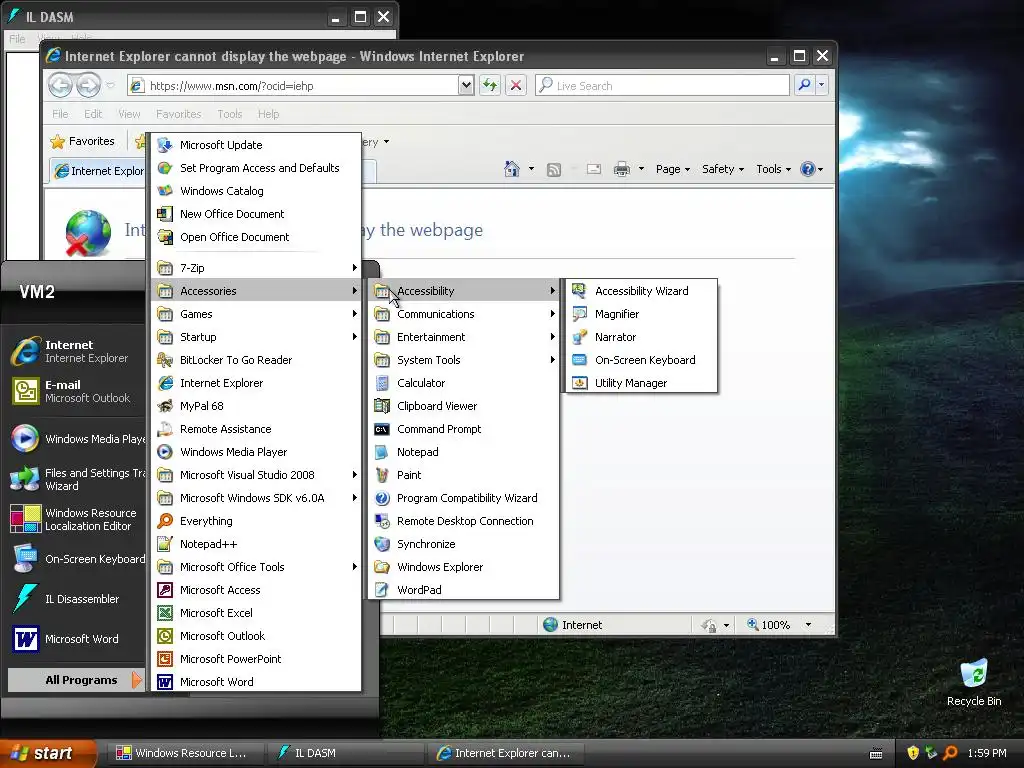1024x768 pixels.
Task: Open Internet Explorer in pinned start list
Action: [x=76, y=351]
